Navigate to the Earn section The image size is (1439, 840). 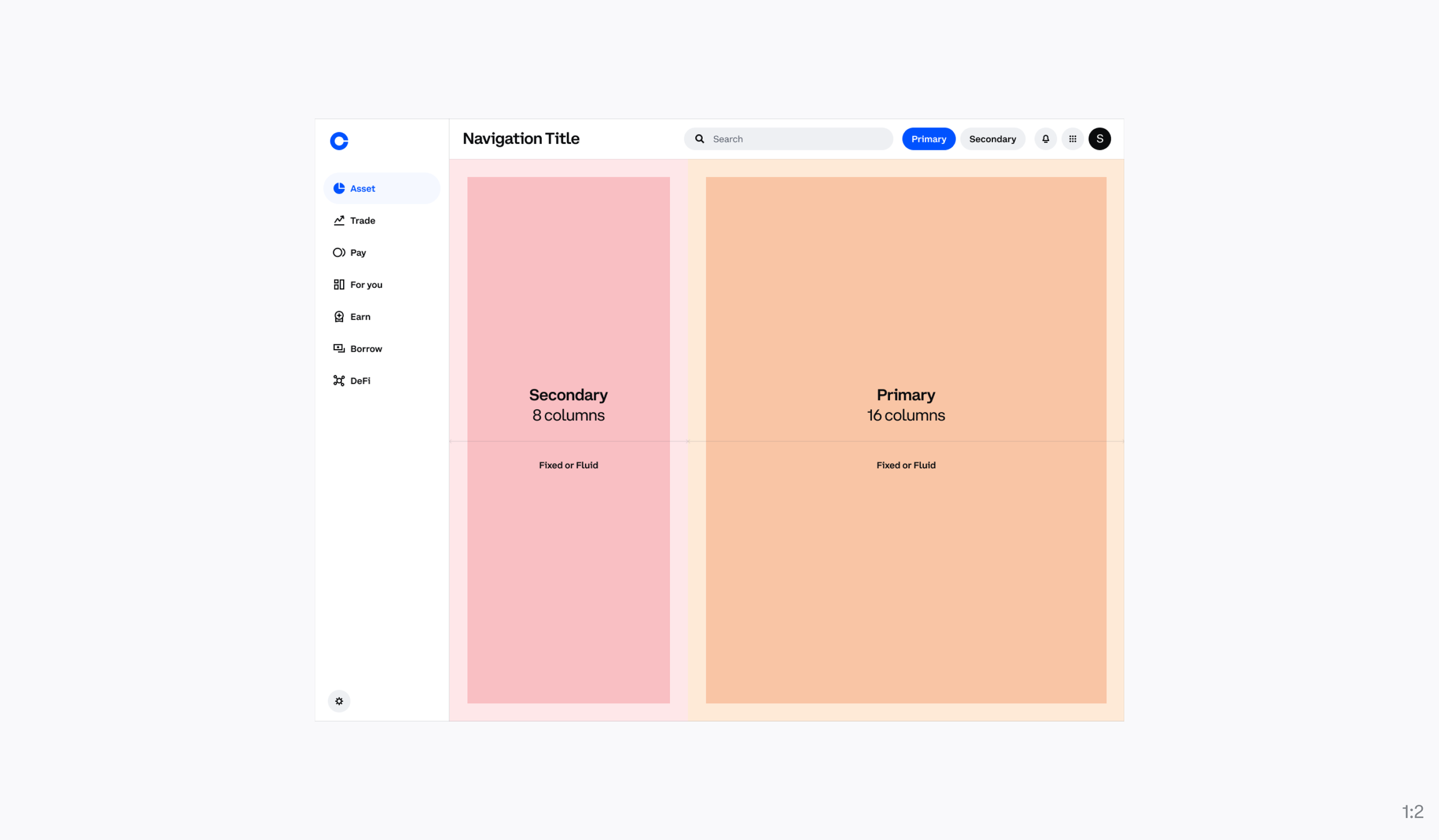[x=382, y=316]
